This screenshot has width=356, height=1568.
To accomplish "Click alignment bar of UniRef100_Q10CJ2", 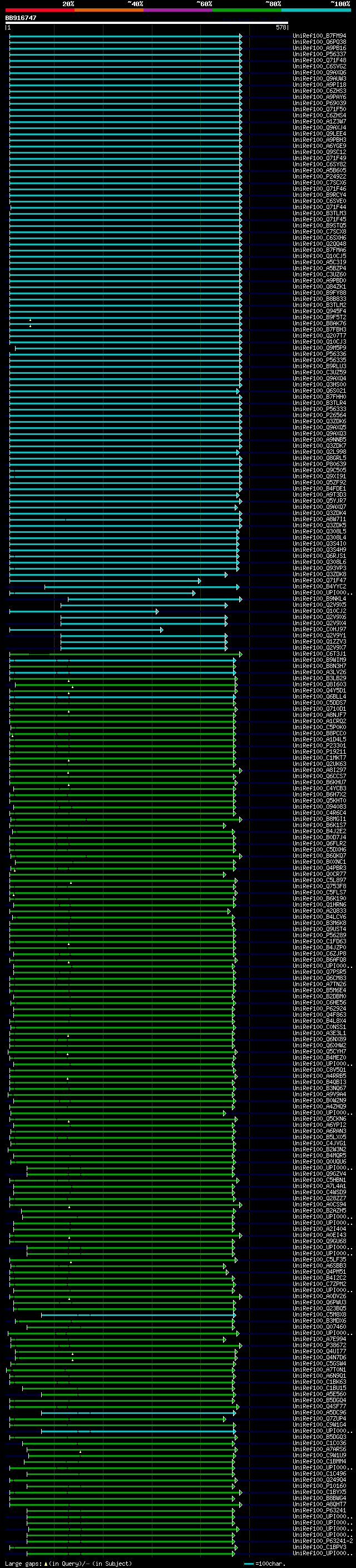I will point(83,611).
